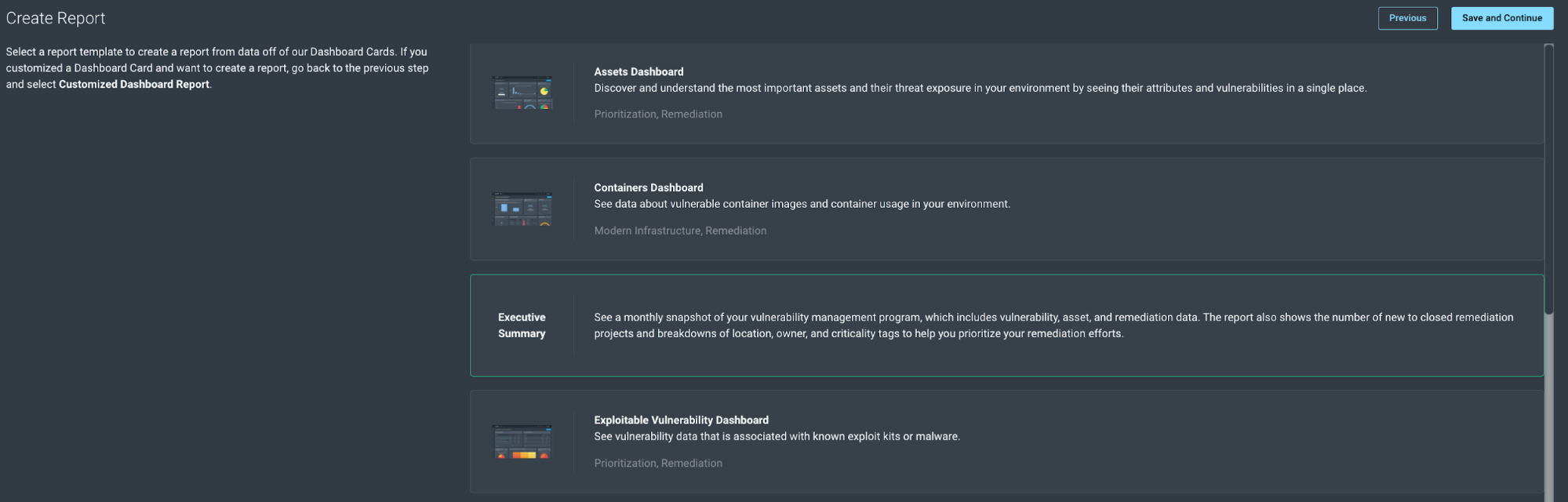Choose the Containers Dashboard template title
The width and height of the screenshot is (1568, 502).
648,187
